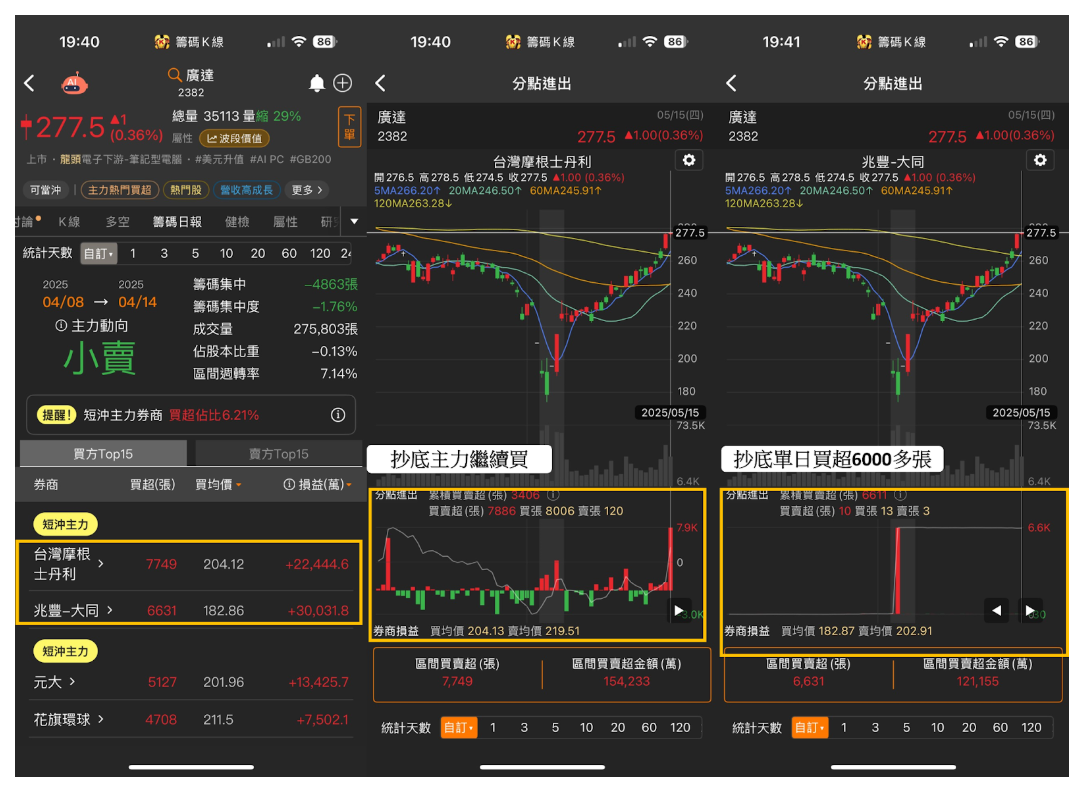Viewport: 1081px width, 796px height.
Task: Play next on the 台灣摩根士丹利 chart
Action: [679, 610]
